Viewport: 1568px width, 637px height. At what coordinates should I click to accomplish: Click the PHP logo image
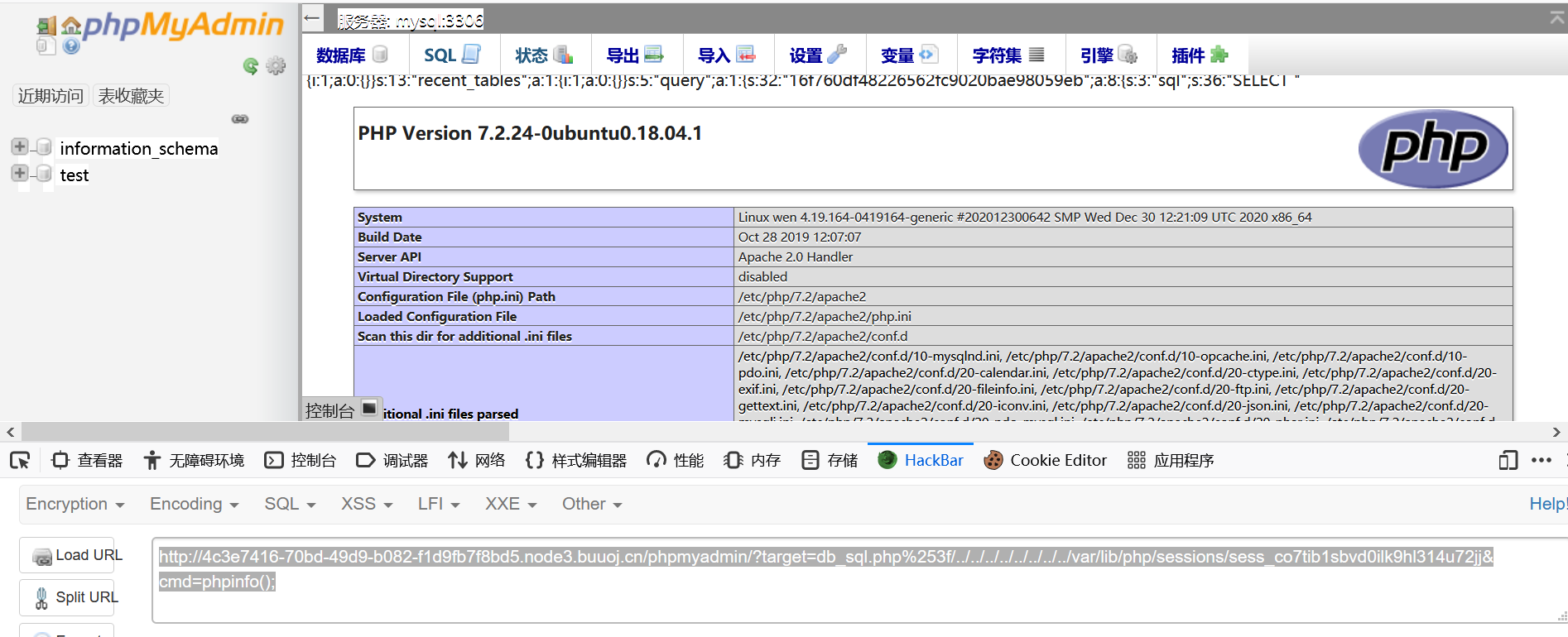[1433, 149]
